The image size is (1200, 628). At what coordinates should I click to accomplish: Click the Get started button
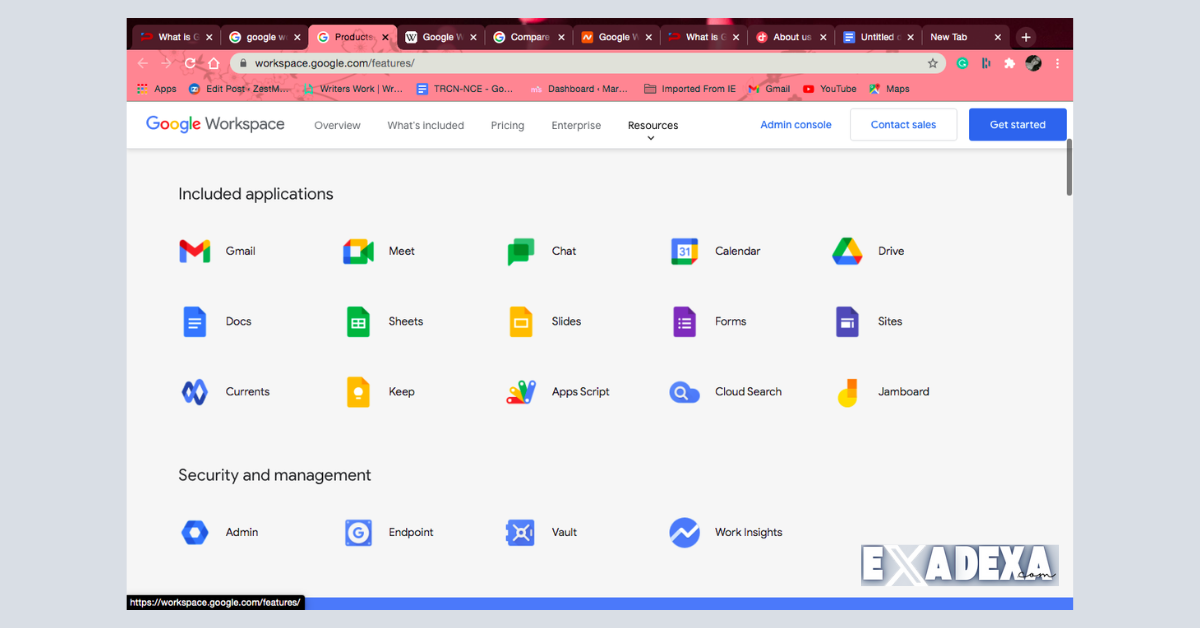coord(1017,124)
